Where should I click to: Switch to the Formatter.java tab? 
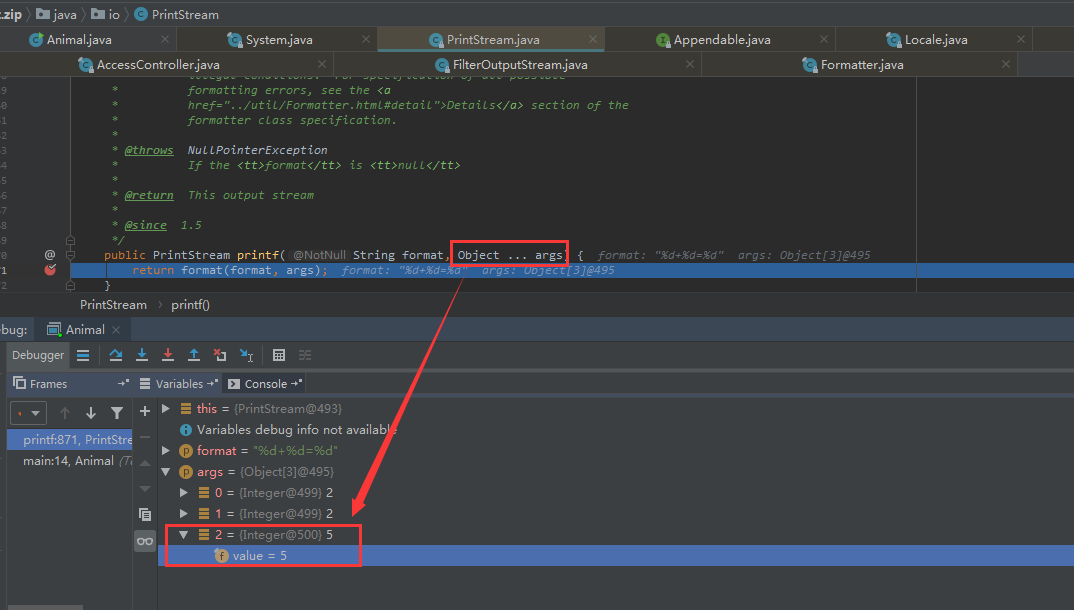pos(861,65)
